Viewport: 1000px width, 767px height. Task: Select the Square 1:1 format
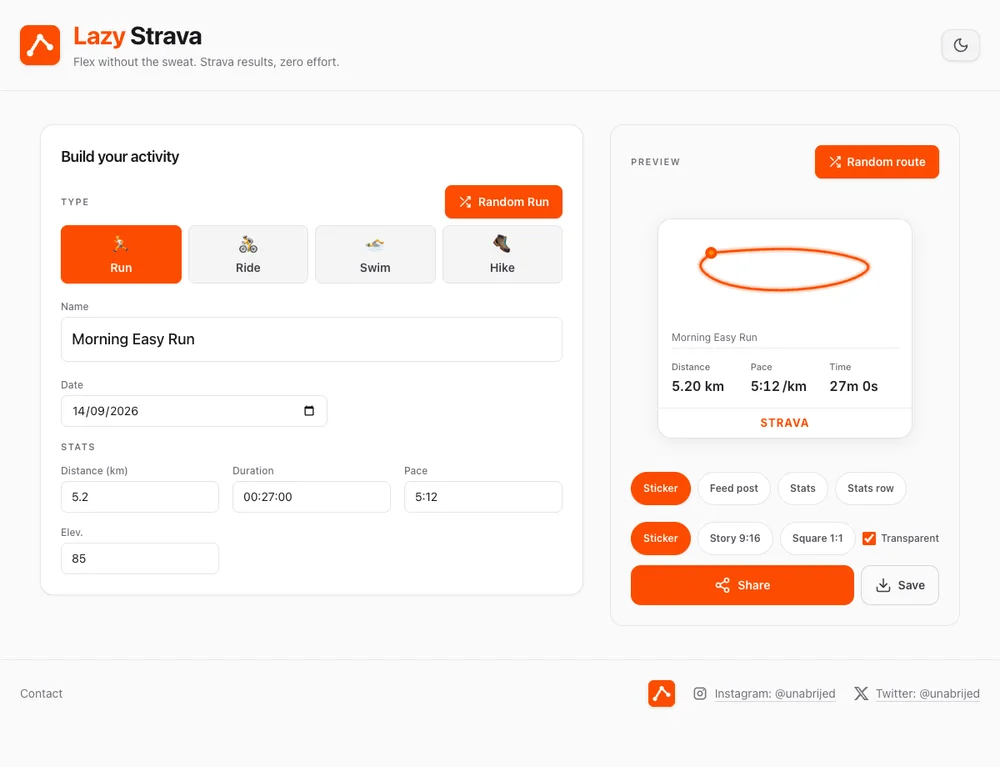pos(818,538)
